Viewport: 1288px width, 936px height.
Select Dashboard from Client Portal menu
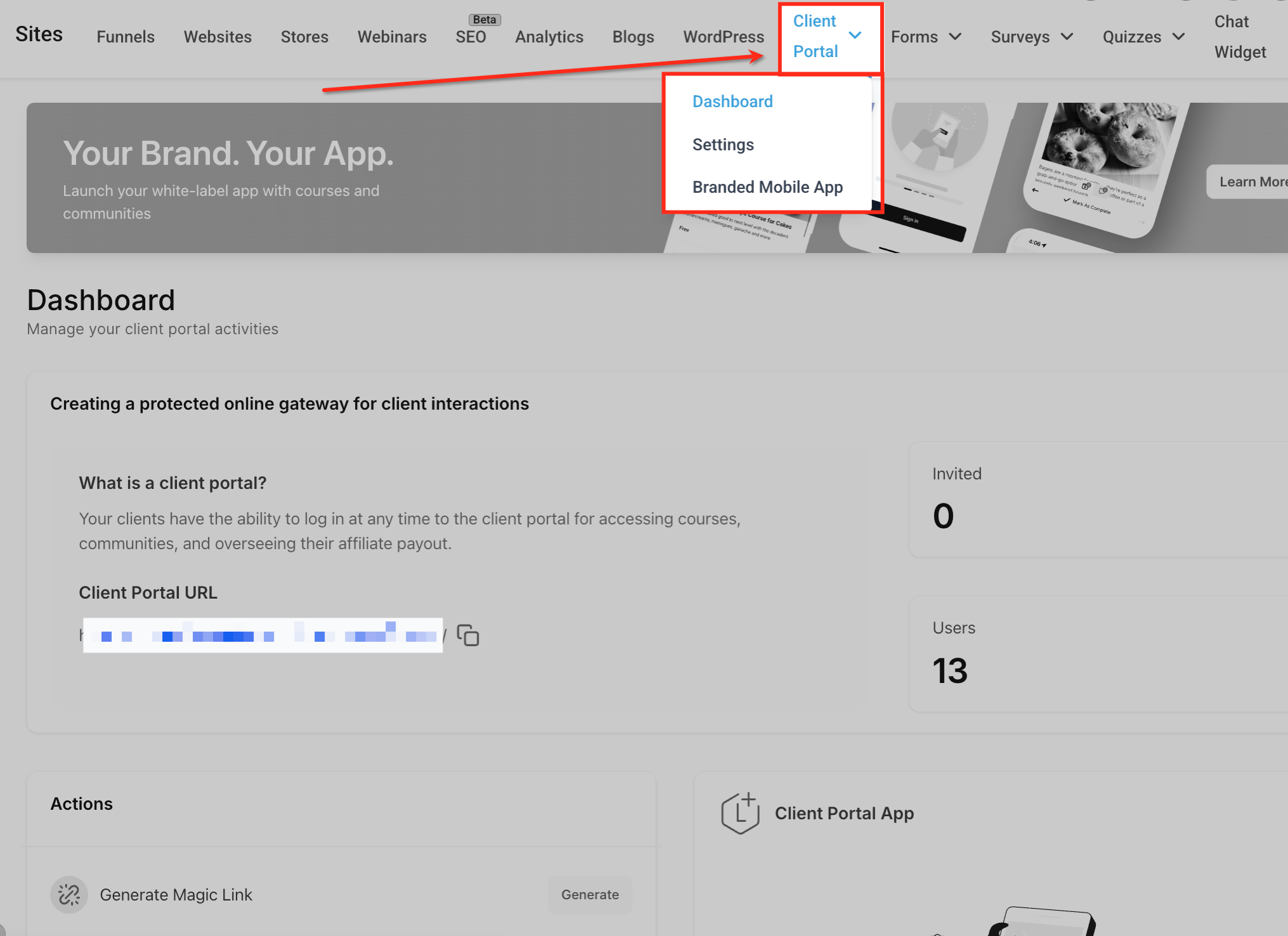[732, 101]
